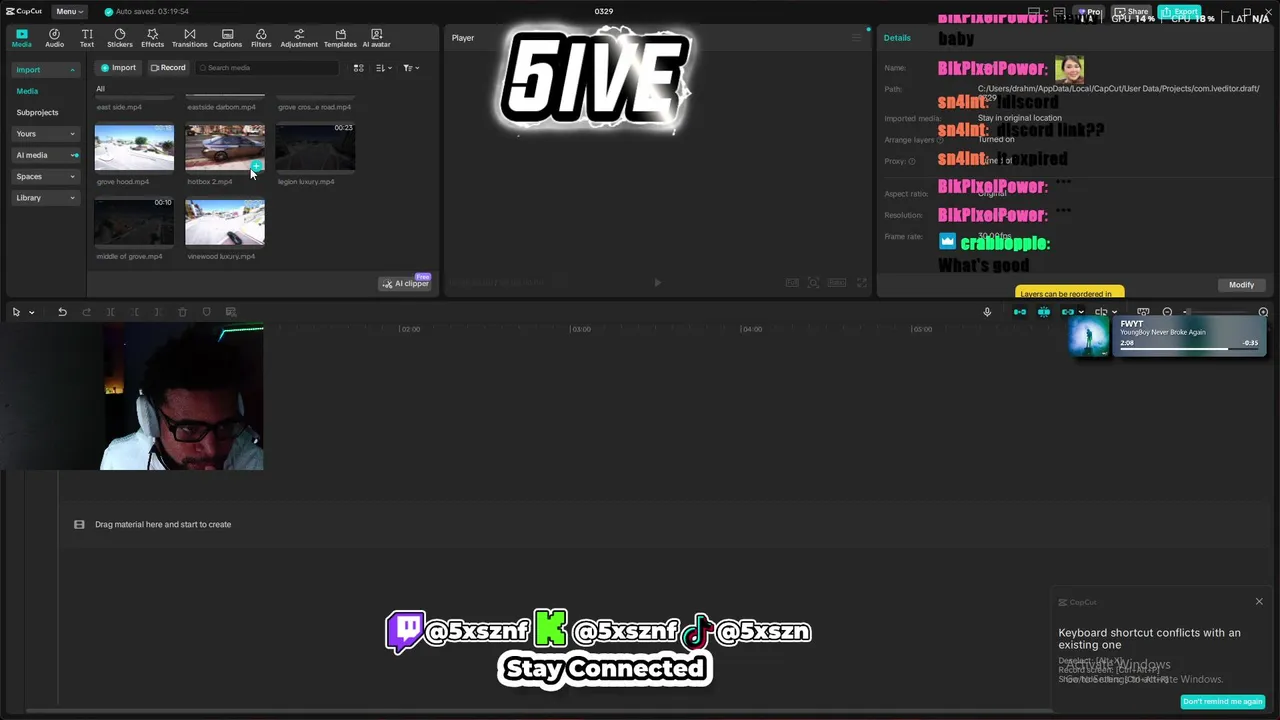
Task: Click the timeline zoom-in plus icon
Action: click(1263, 312)
